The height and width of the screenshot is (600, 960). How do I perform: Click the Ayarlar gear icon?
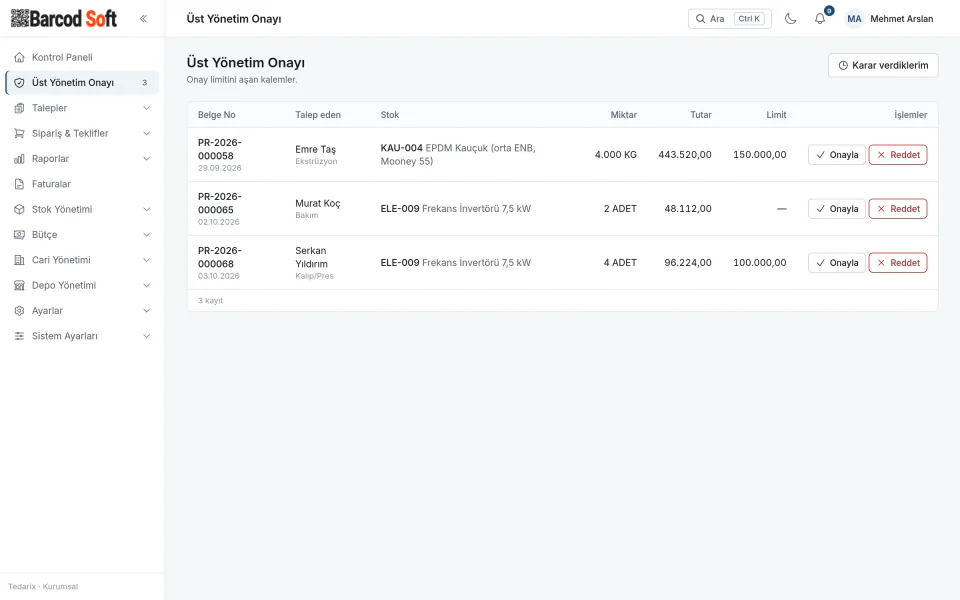pyautogui.click(x=20, y=311)
